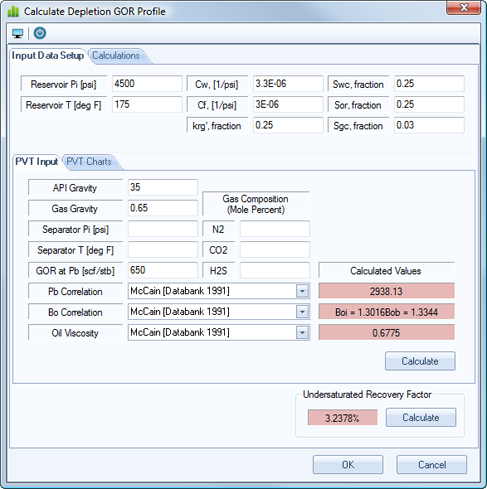487x489 pixels.
Task: Open the PVT Charts tab
Action: point(89,162)
